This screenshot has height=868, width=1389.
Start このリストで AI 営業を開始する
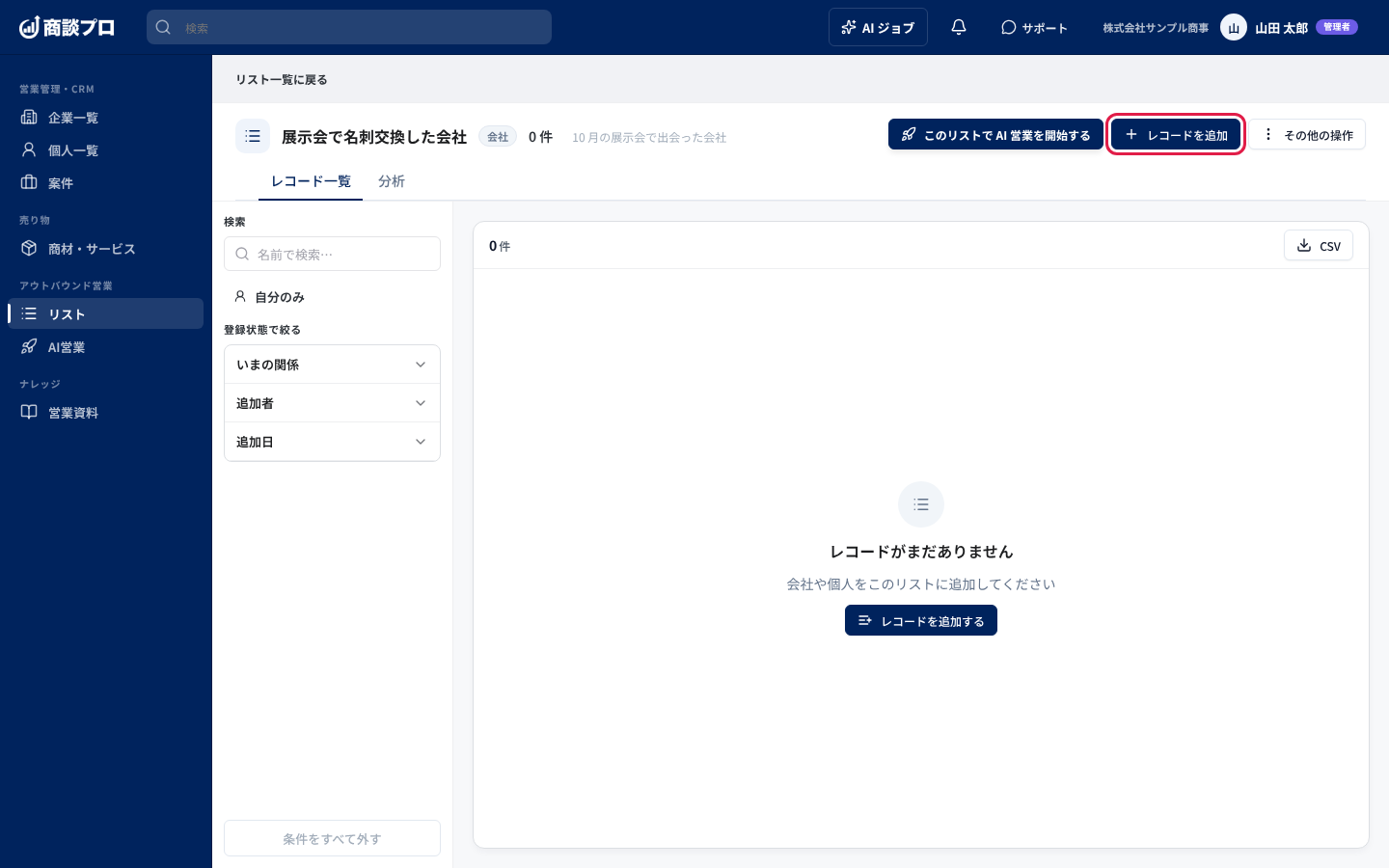pos(995,135)
